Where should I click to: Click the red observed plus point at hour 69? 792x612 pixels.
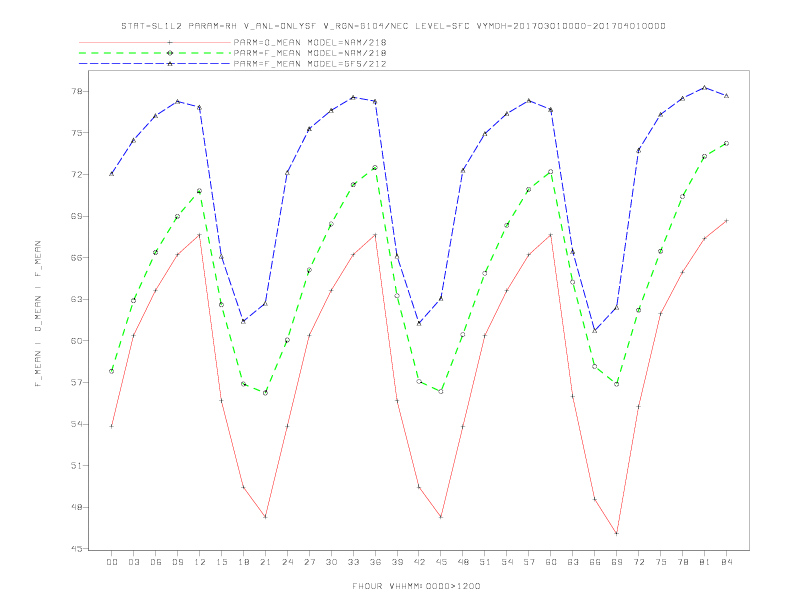click(617, 533)
